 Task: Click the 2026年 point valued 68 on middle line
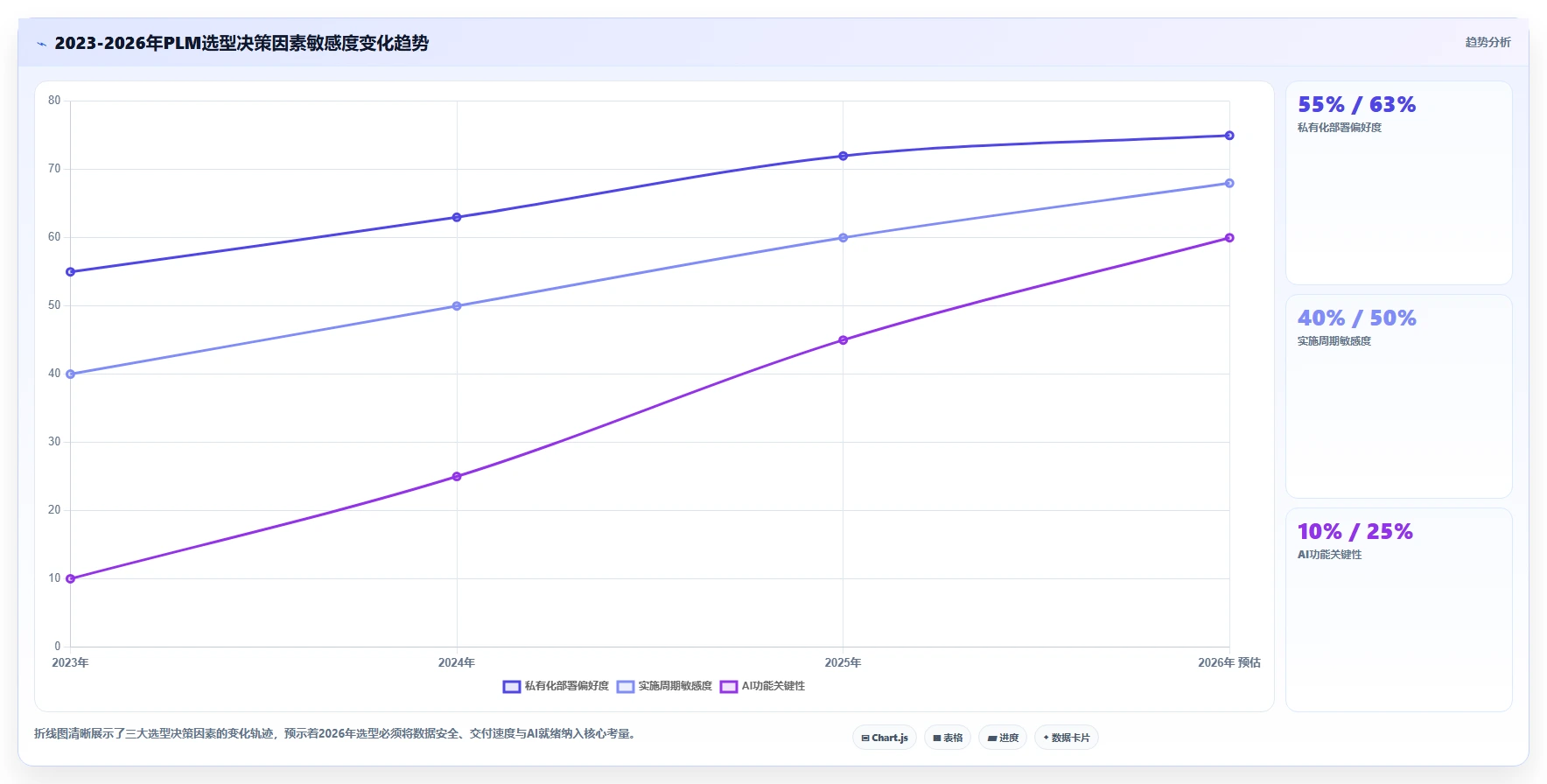(1229, 183)
